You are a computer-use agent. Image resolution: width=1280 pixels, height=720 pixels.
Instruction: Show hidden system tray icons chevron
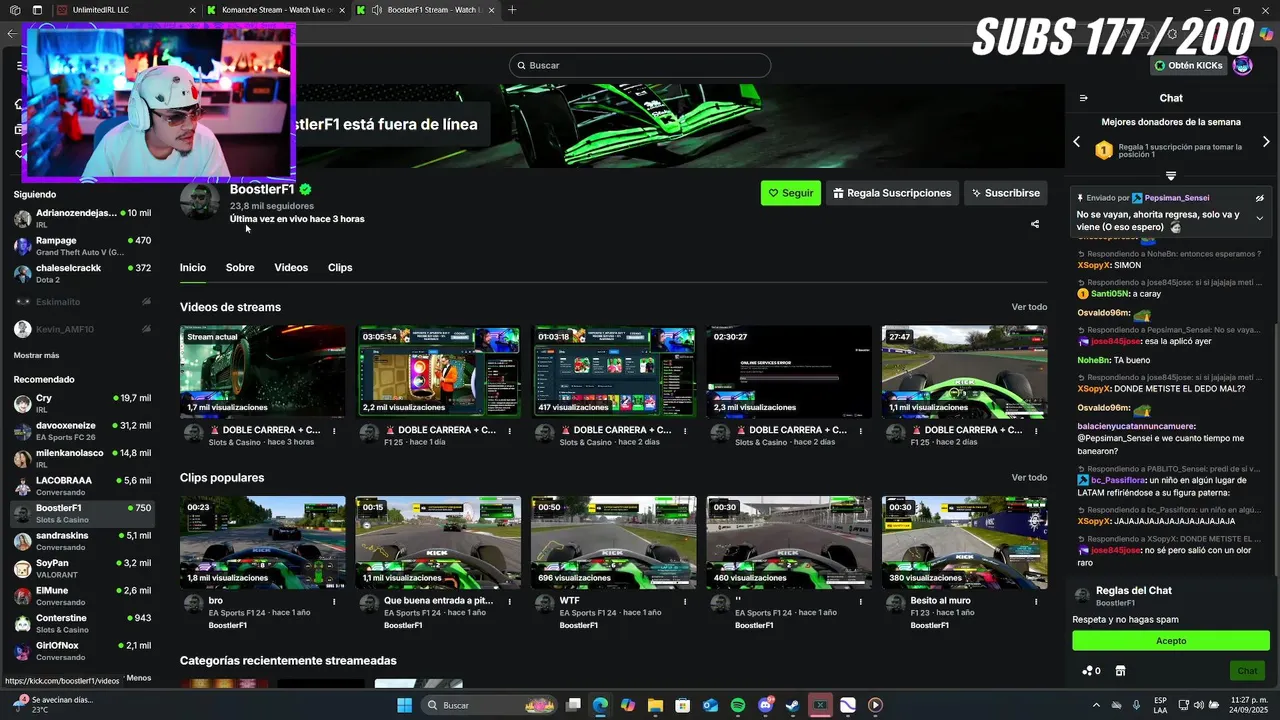[1096, 705]
